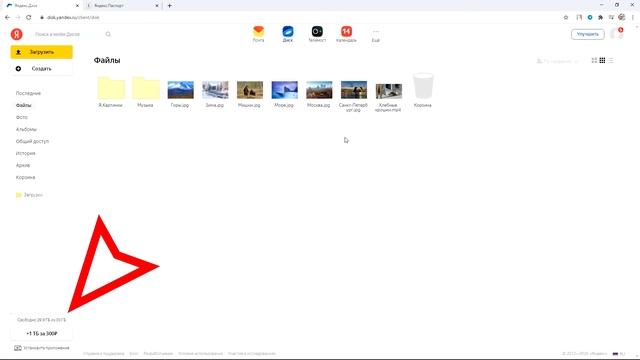640x360 pixels.
Task: Click the yellow Загрузить upload button
Action: click(x=42, y=52)
